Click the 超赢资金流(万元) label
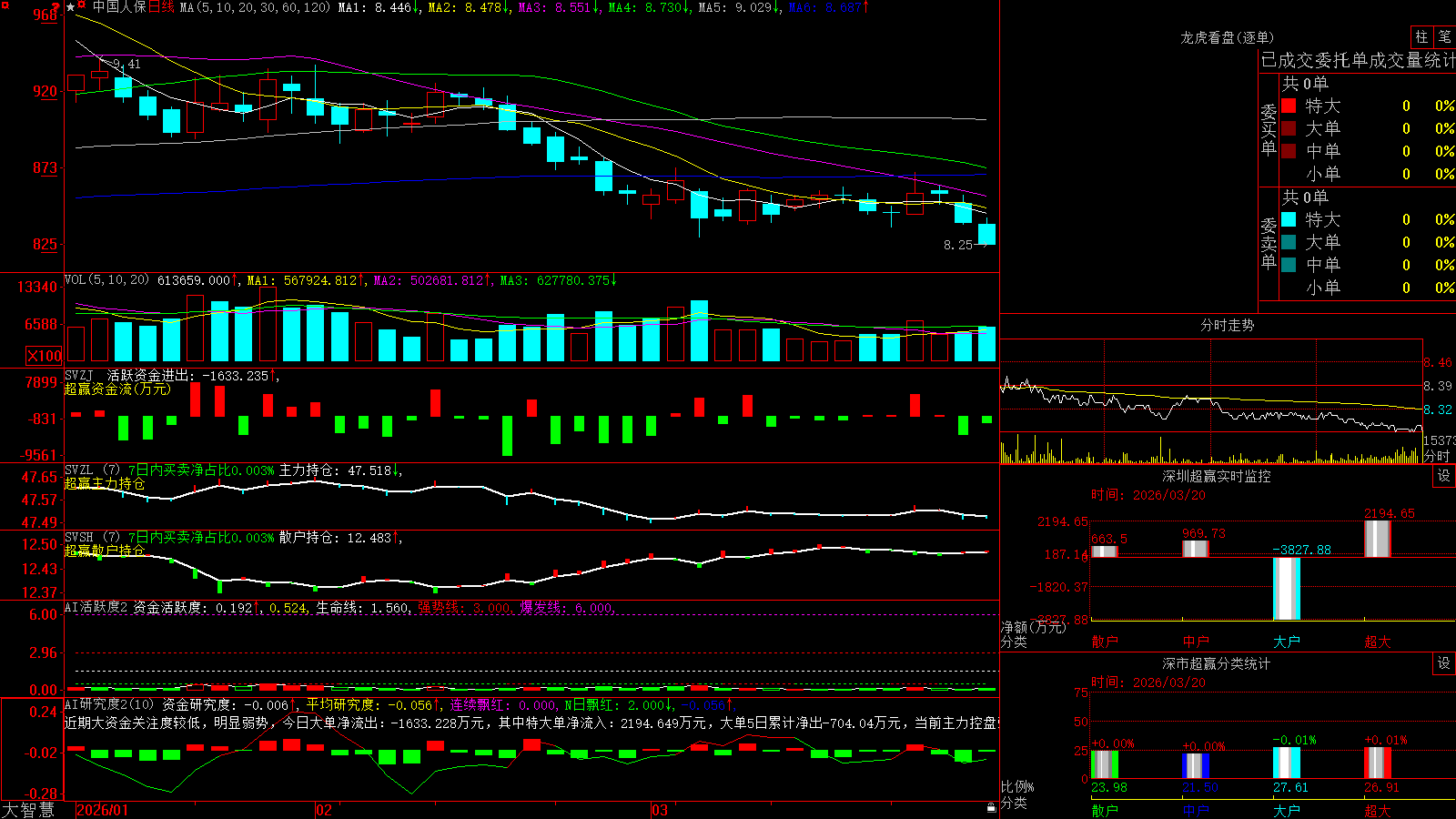The width and height of the screenshot is (1456, 819). [x=117, y=389]
